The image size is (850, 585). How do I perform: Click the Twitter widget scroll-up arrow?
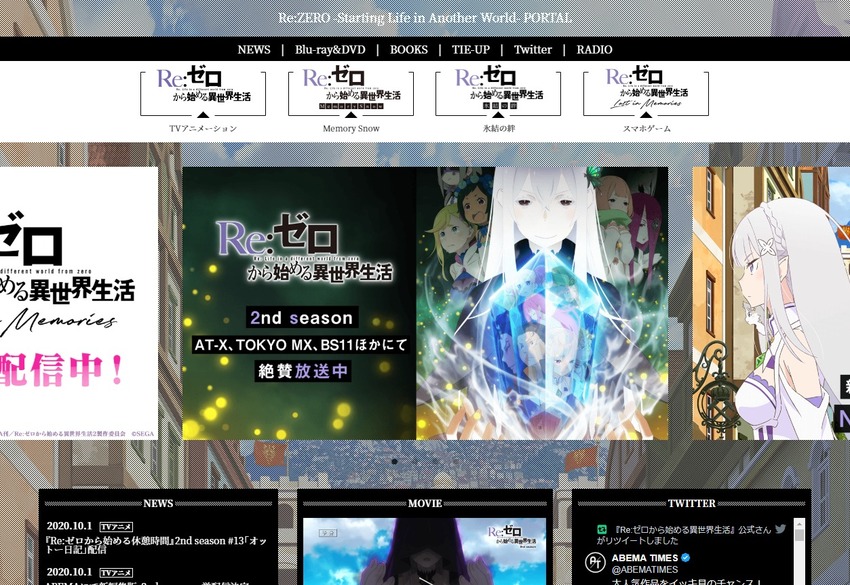[799, 524]
